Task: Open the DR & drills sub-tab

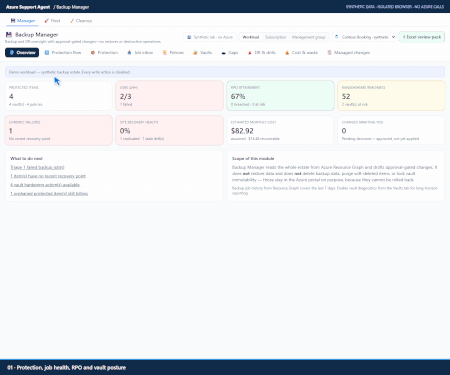Action: point(262,53)
